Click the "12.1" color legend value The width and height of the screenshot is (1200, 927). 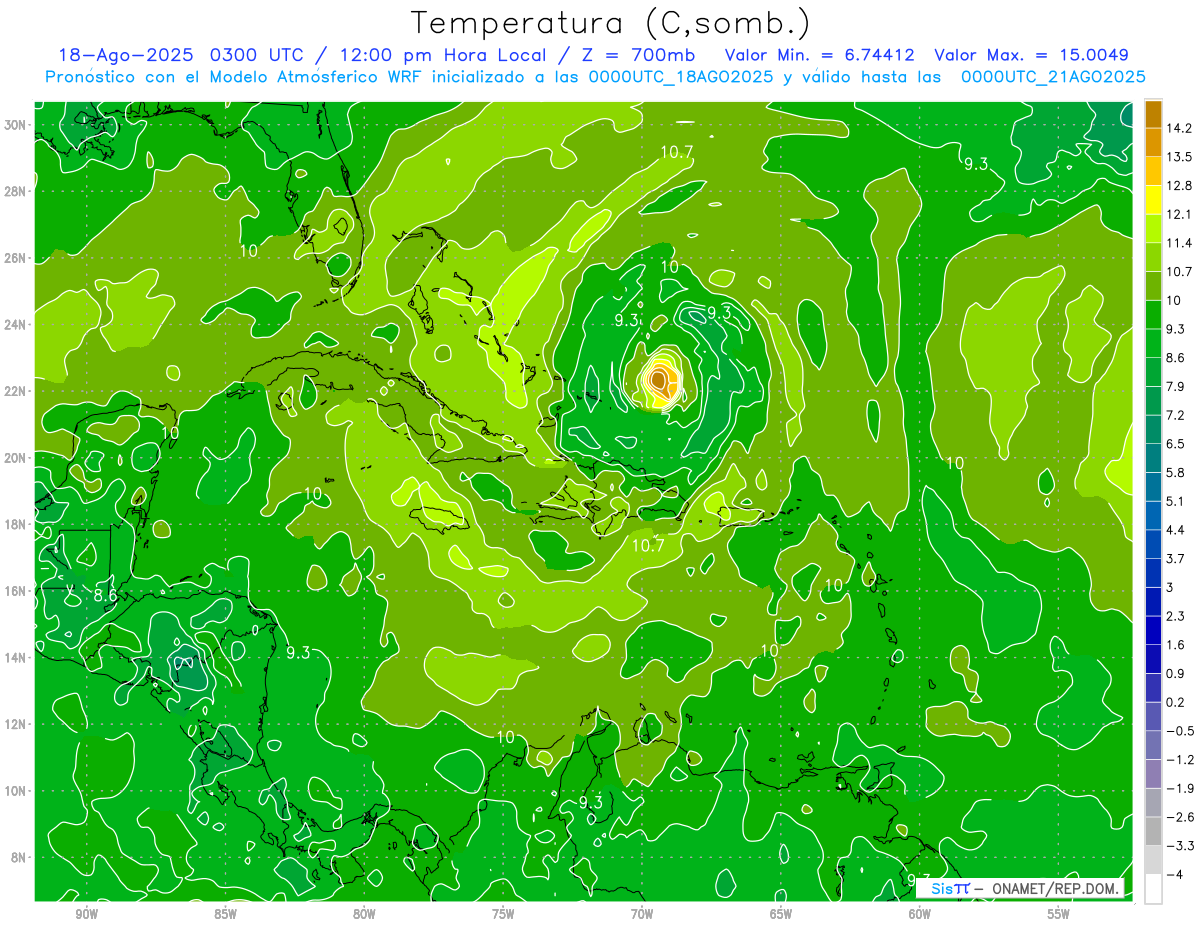coord(1178,214)
